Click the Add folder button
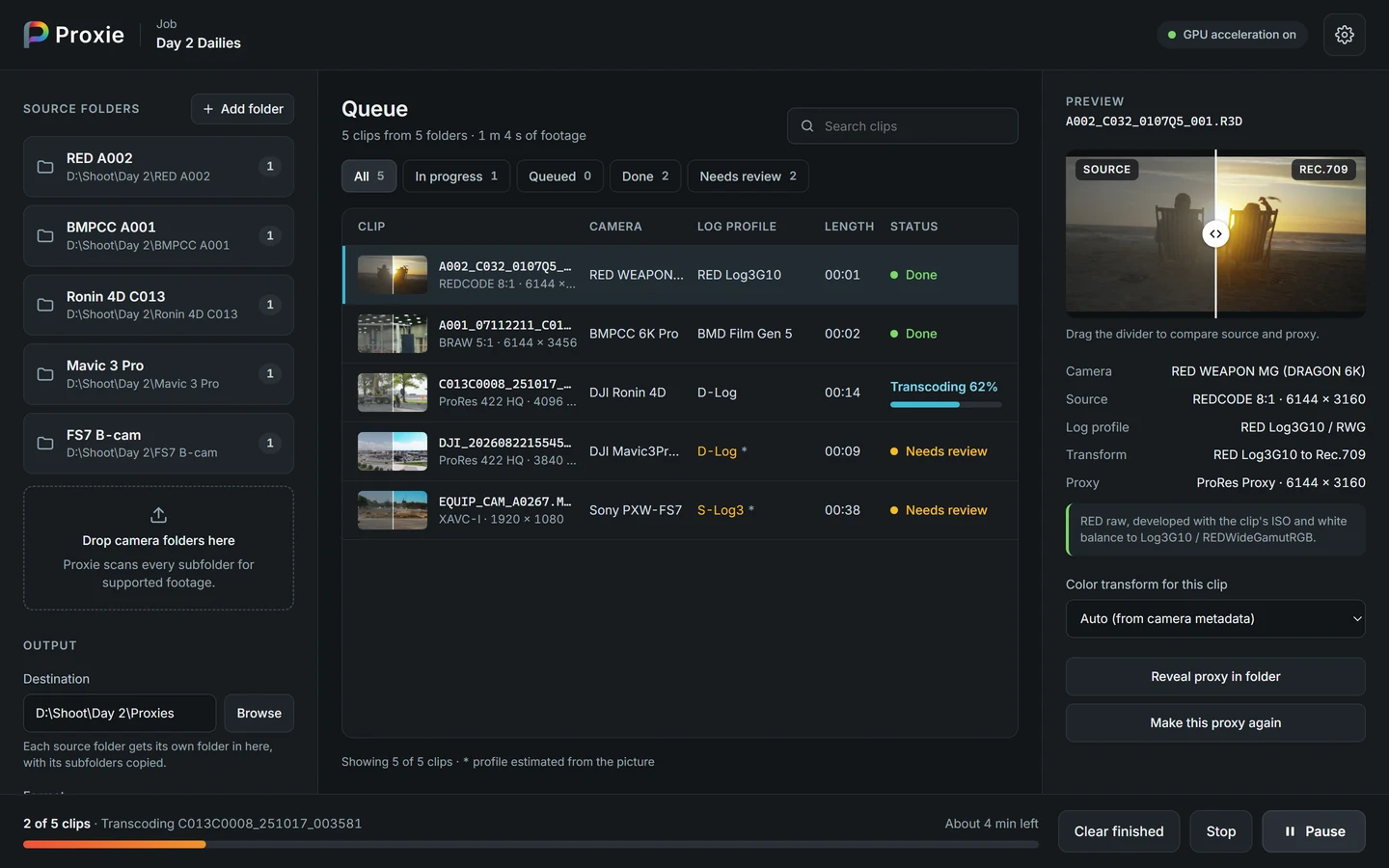 click(242, 109)
